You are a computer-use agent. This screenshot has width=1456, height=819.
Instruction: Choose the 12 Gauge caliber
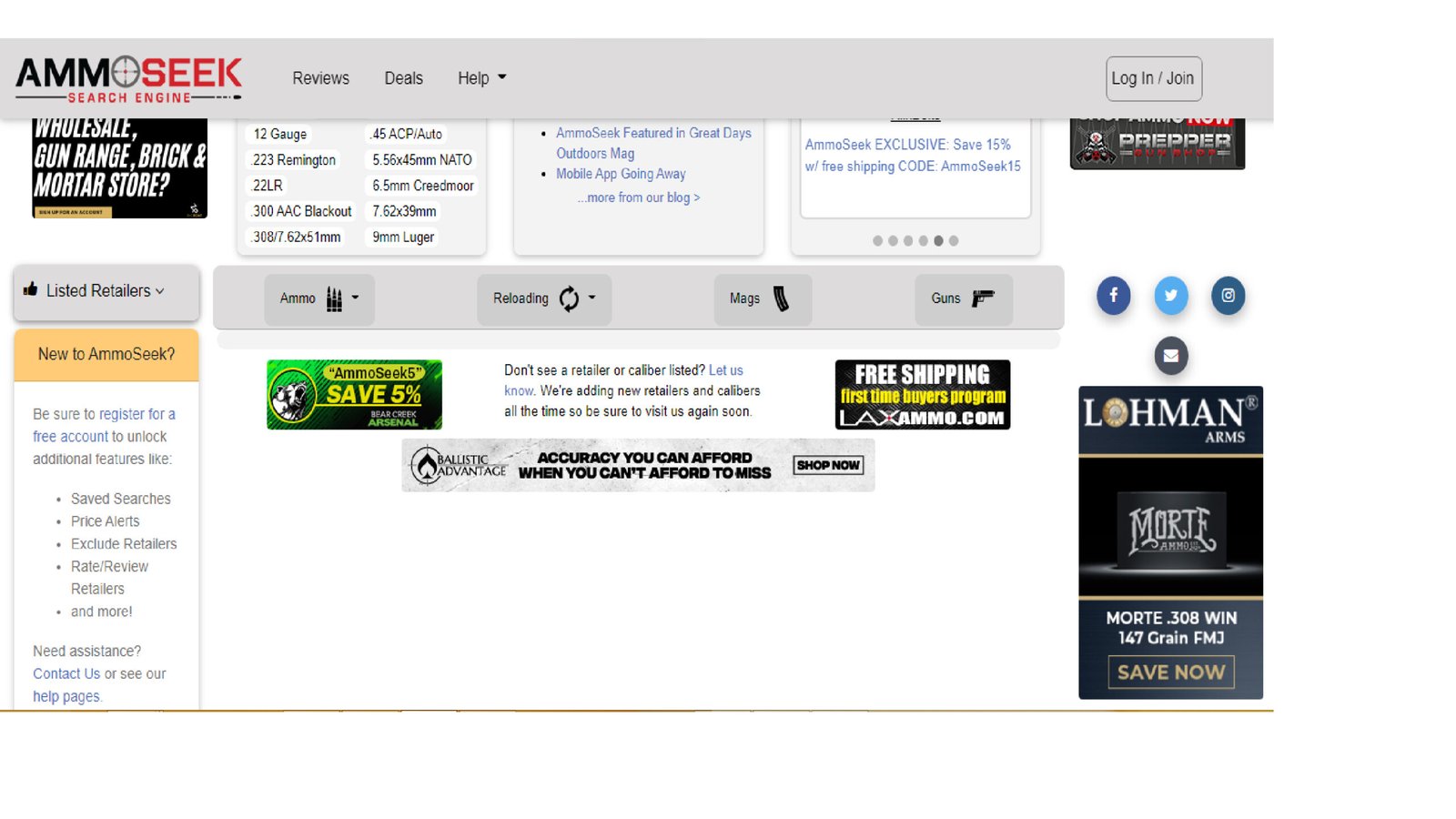pyautogui.click(x=279, y=134)
